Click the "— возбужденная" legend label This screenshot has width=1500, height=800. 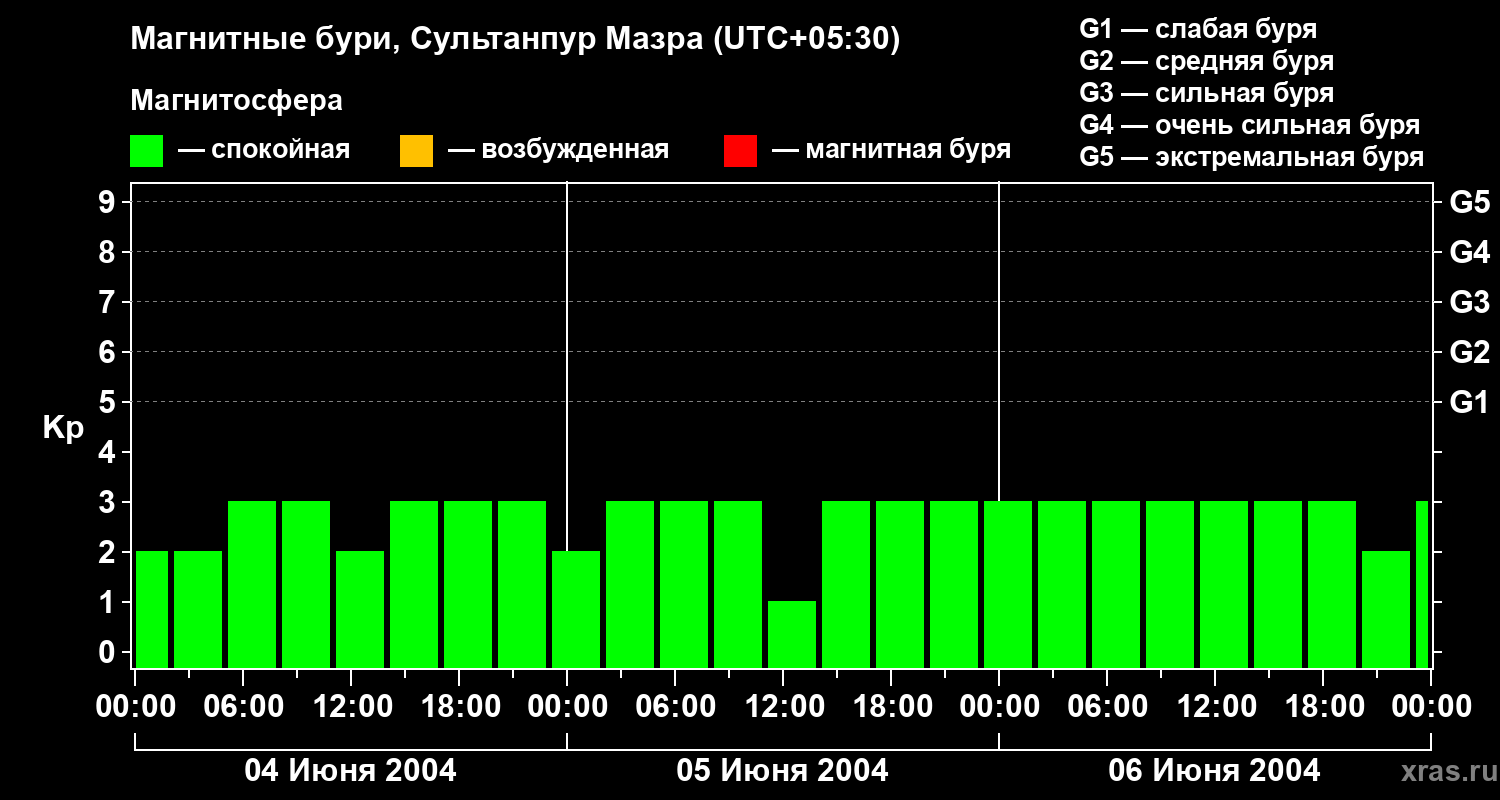pyautogui.click(x=558, y=150)
